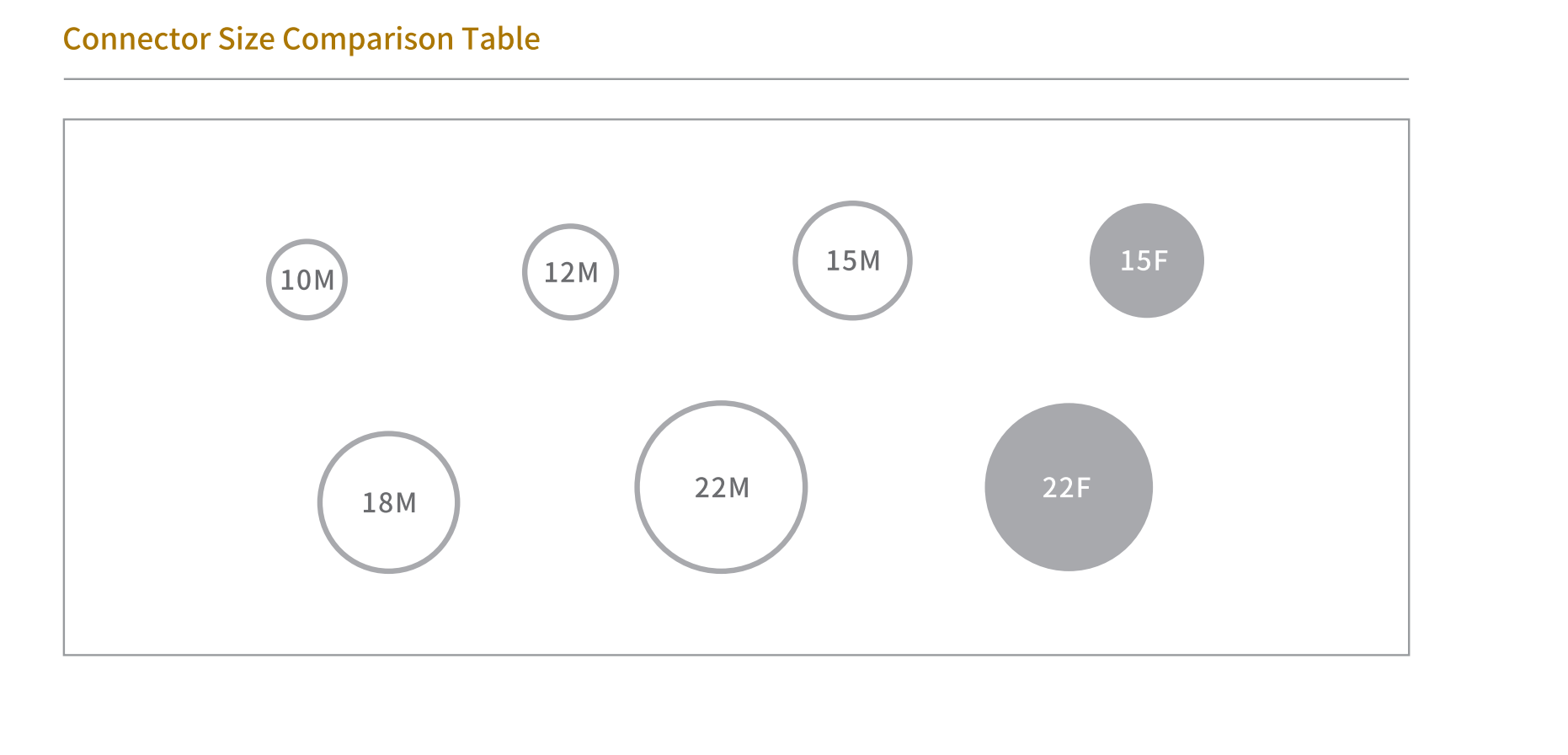Click the outlined 15M circle

[852, 260]
